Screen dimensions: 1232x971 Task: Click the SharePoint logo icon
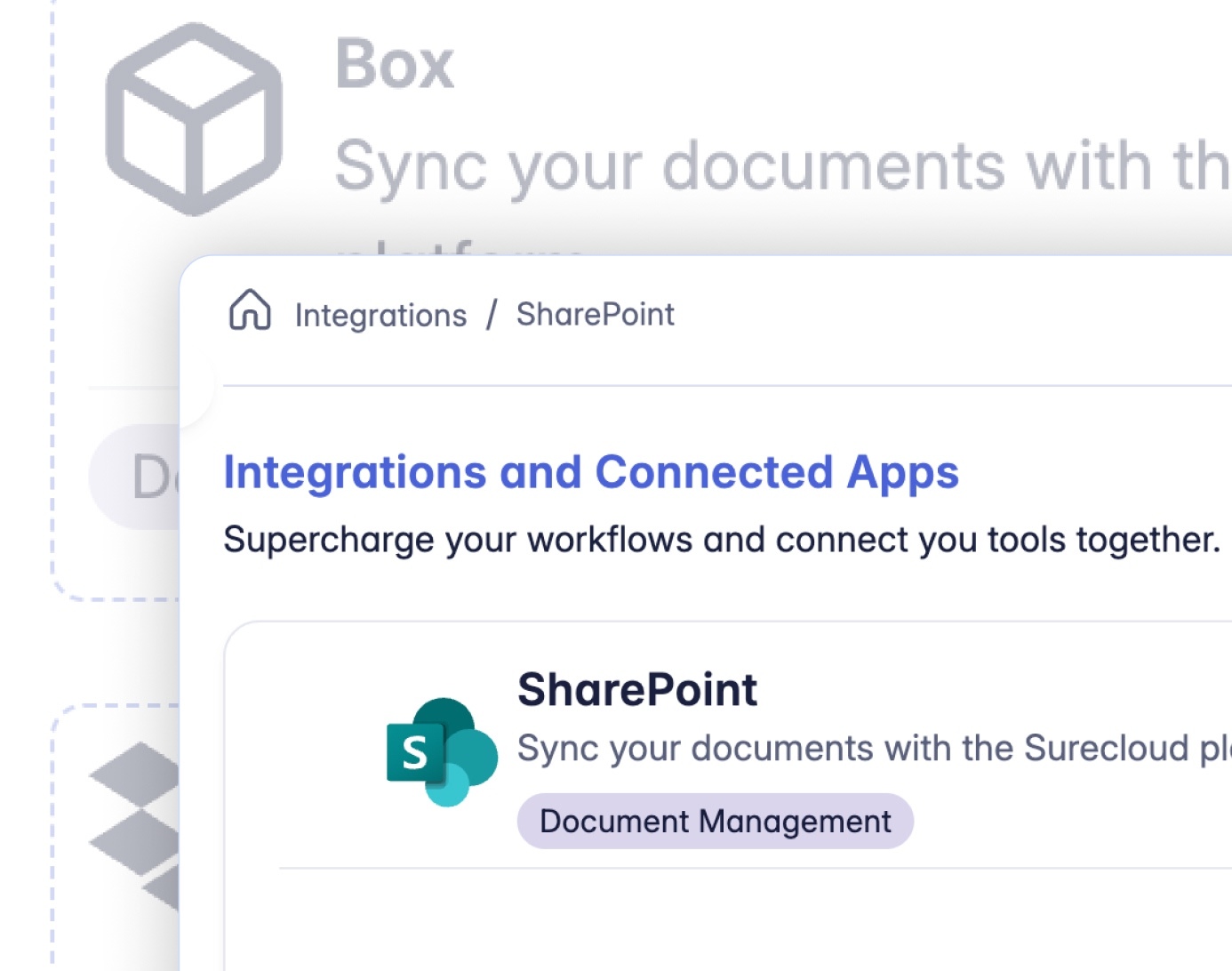point(442,751)
